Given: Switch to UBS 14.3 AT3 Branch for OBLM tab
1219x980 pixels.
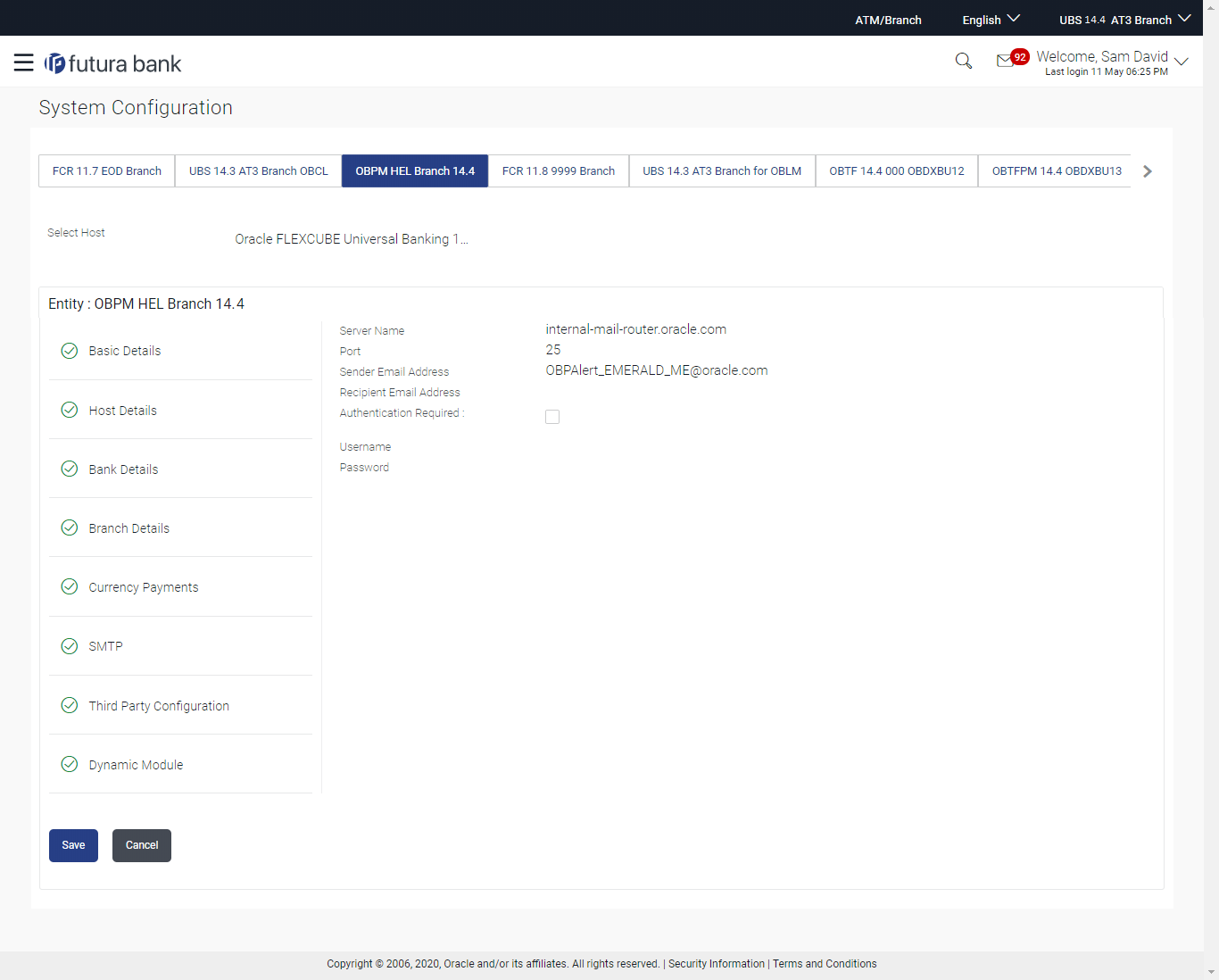Looking at the screenshot, I should (x=722, y=171).
